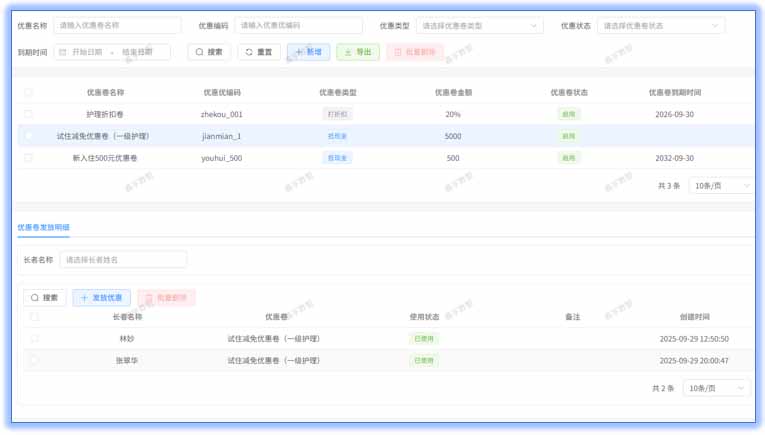Image resolution: width=765 pixels, height=435 pixels.
Task: Open the 优惠类型 dropdown
Action: pos(479,26)
